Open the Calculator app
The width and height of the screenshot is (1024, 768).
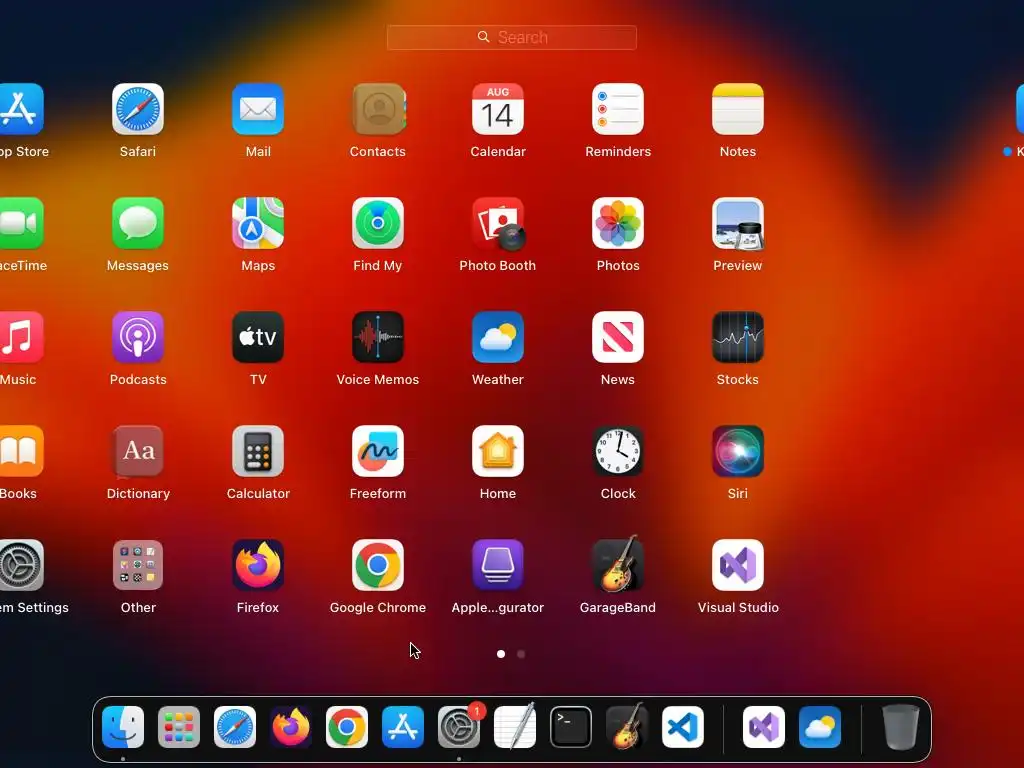pyautogui.click(x=258, y=451)
